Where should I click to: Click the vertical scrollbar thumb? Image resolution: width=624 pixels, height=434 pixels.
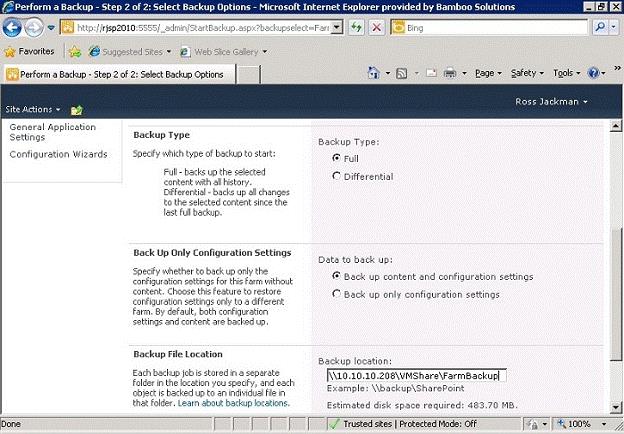[616, 296]
